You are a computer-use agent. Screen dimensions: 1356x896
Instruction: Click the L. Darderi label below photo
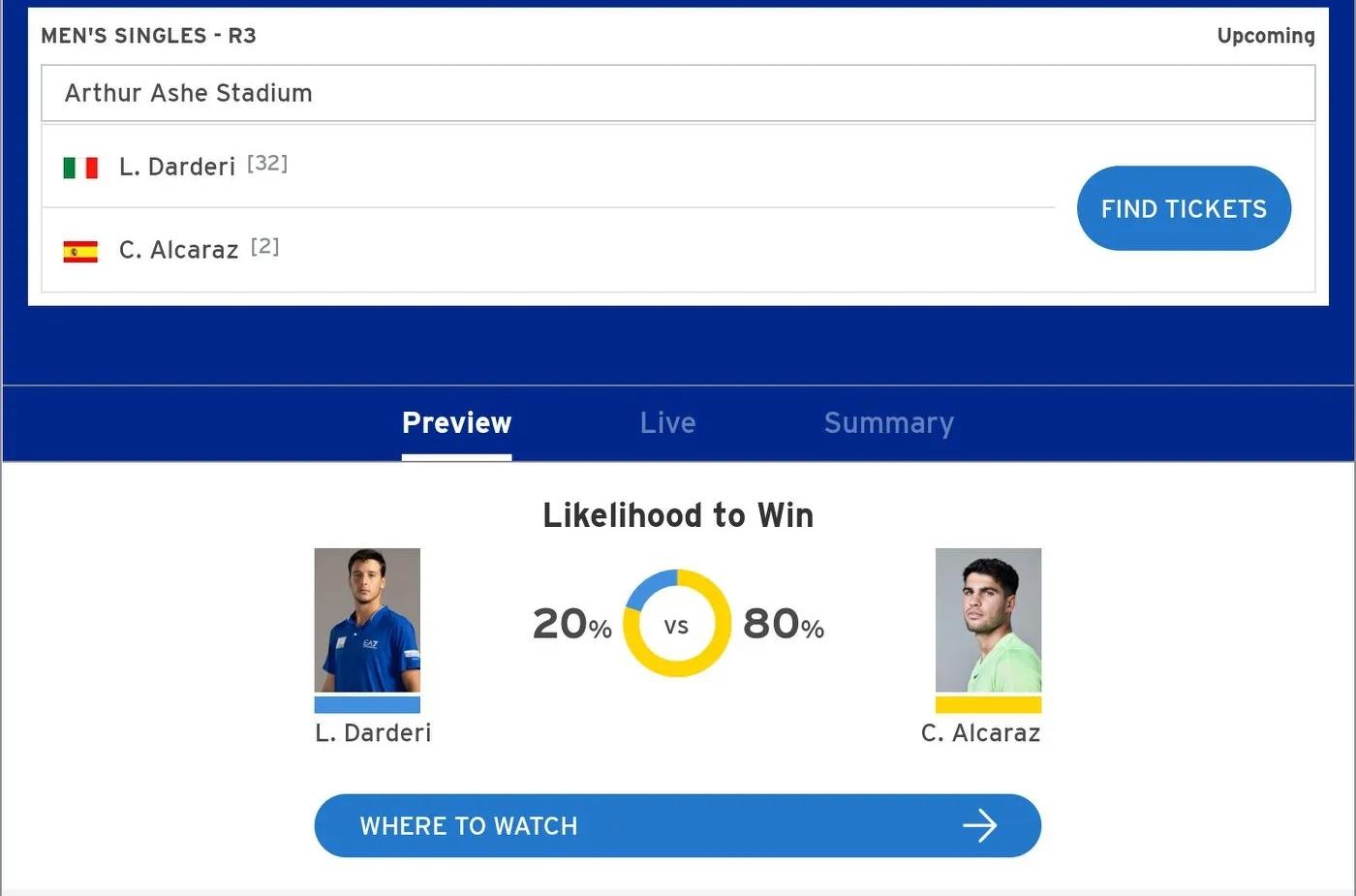(373, 733)
